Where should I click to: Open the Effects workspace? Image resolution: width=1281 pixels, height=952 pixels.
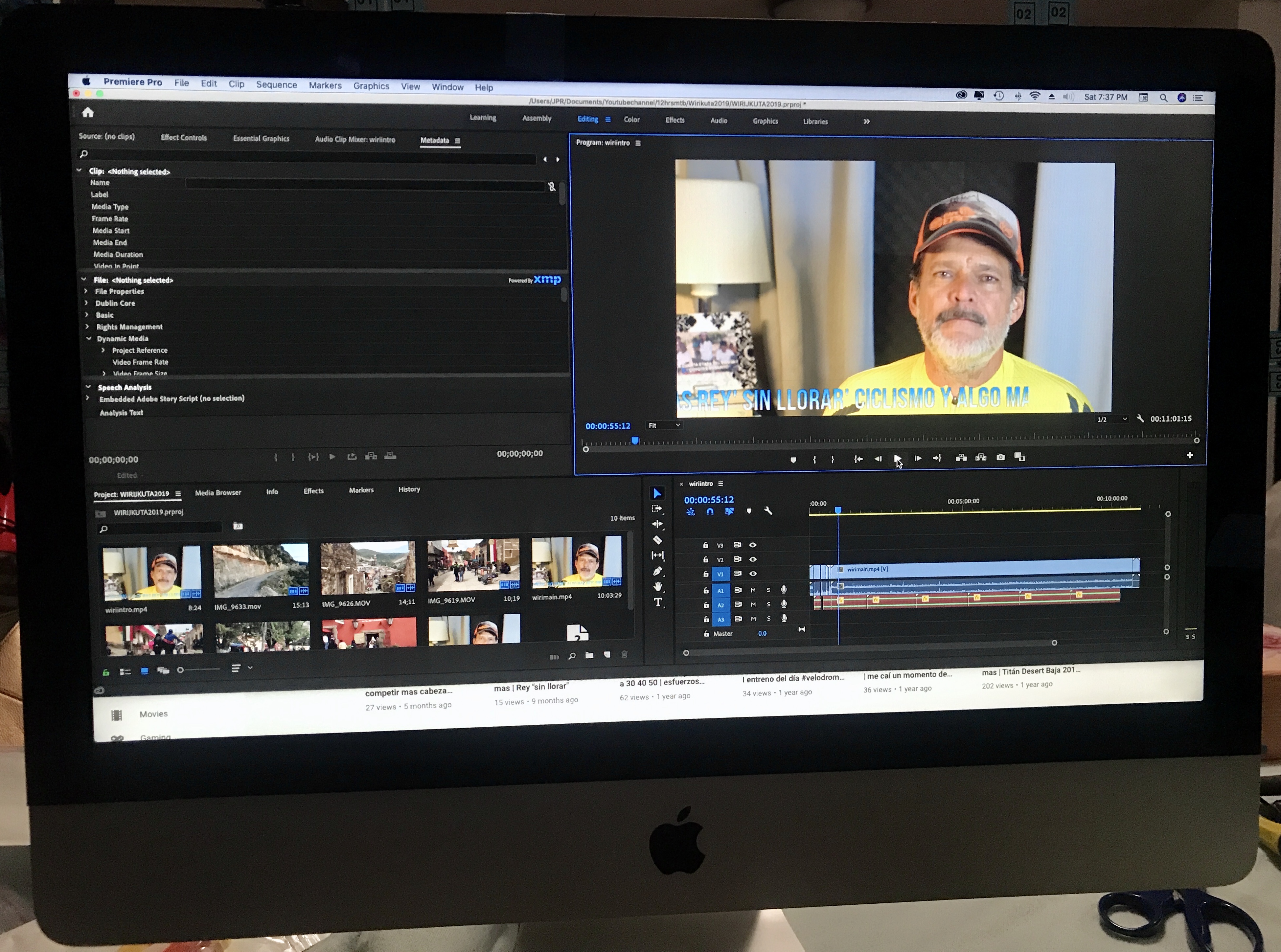click(675, 120)
